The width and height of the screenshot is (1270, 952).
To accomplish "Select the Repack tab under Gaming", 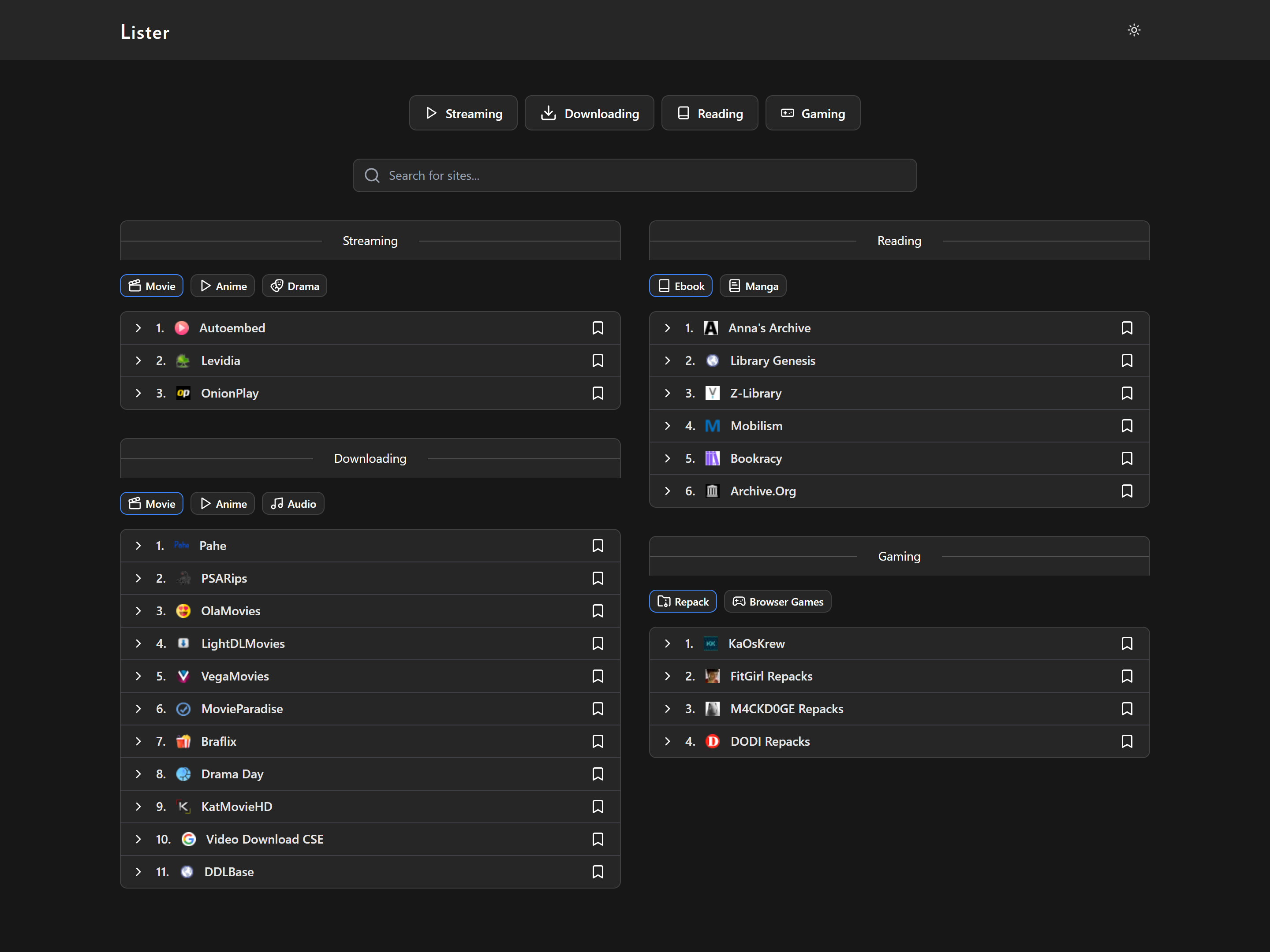I will (683, 601).
